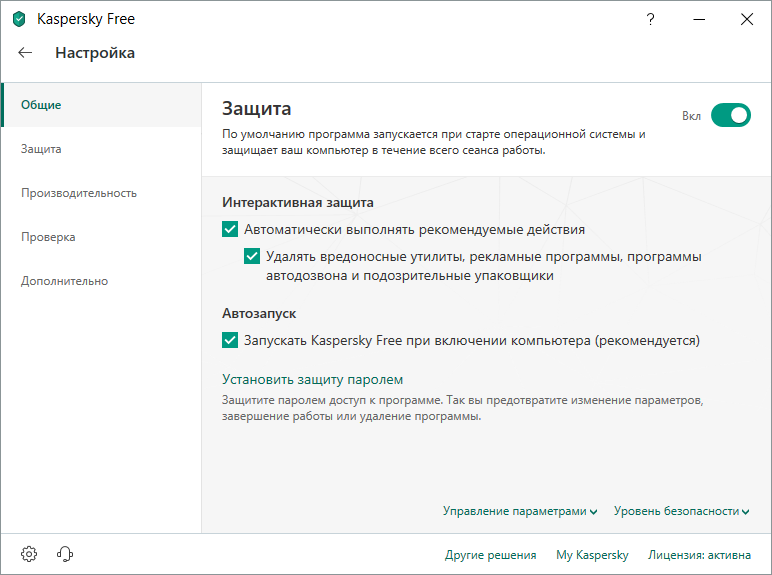Image resolution: width=772 pixels, height=575 pixels.
Task: Open the Защита sidebar section
Action: tap(41, 149)
